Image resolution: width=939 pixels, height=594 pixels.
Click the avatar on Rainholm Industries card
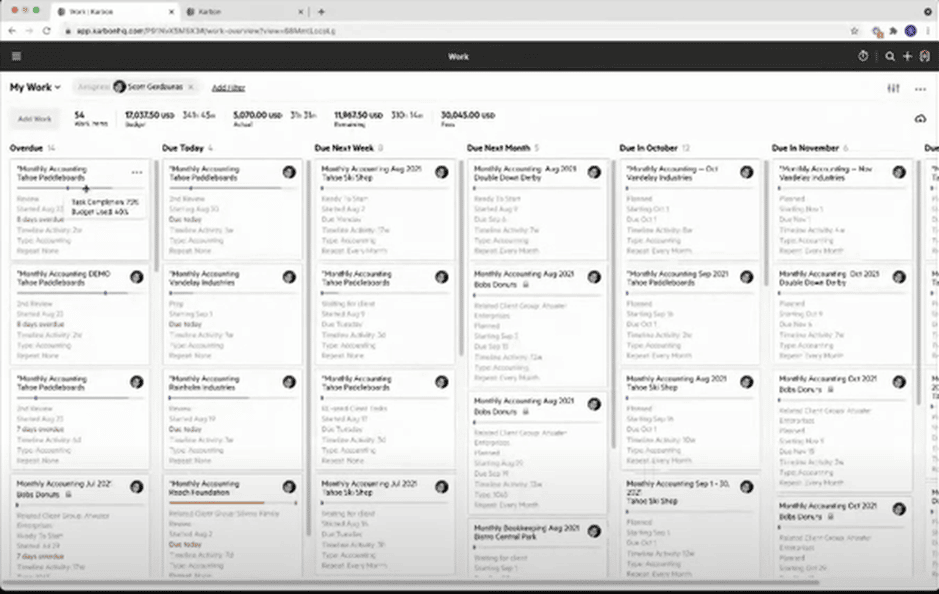coord(289,381)
